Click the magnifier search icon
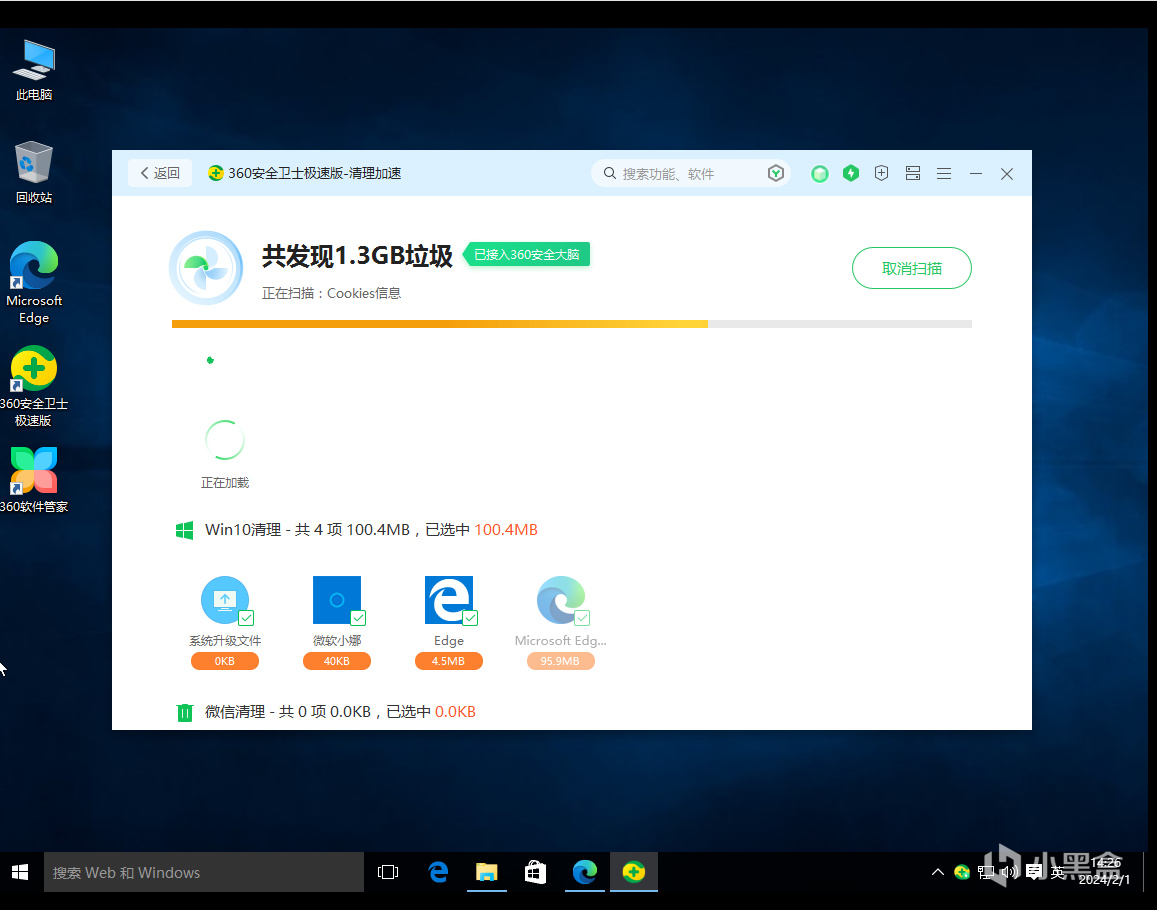Screen dimensions: 1157x910 609,173
